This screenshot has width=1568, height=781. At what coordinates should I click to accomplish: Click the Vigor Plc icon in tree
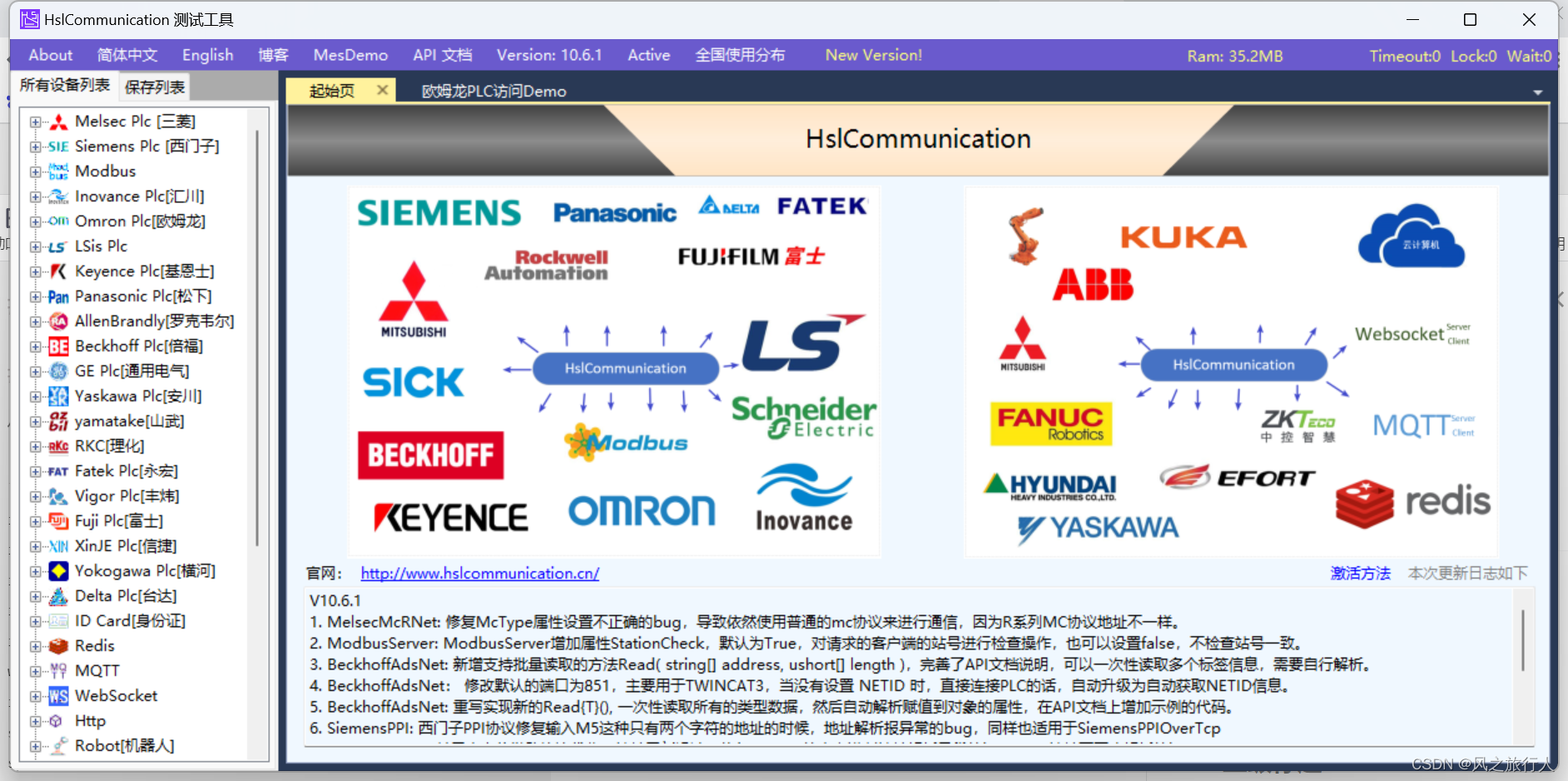point(58,496)
